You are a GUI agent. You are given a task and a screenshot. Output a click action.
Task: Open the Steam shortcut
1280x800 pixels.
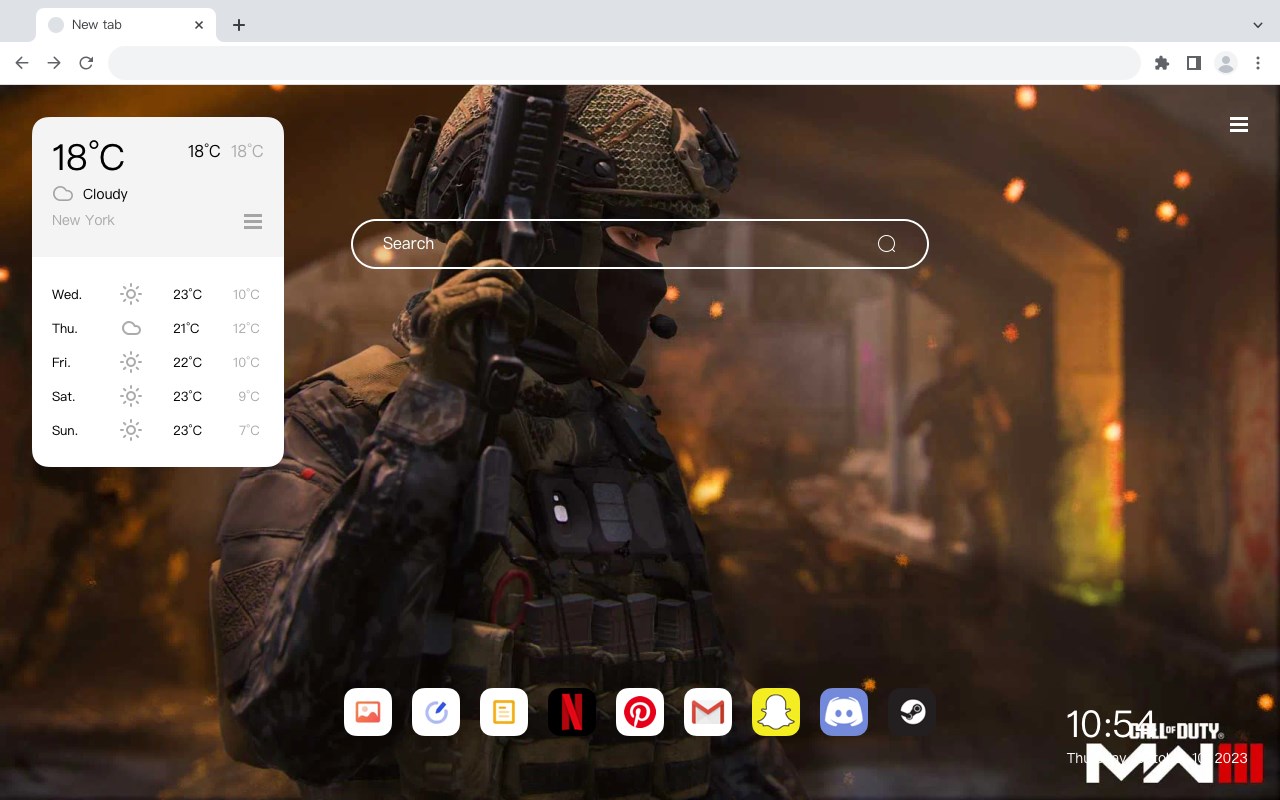pyautogui.click(x=912, y=712)
